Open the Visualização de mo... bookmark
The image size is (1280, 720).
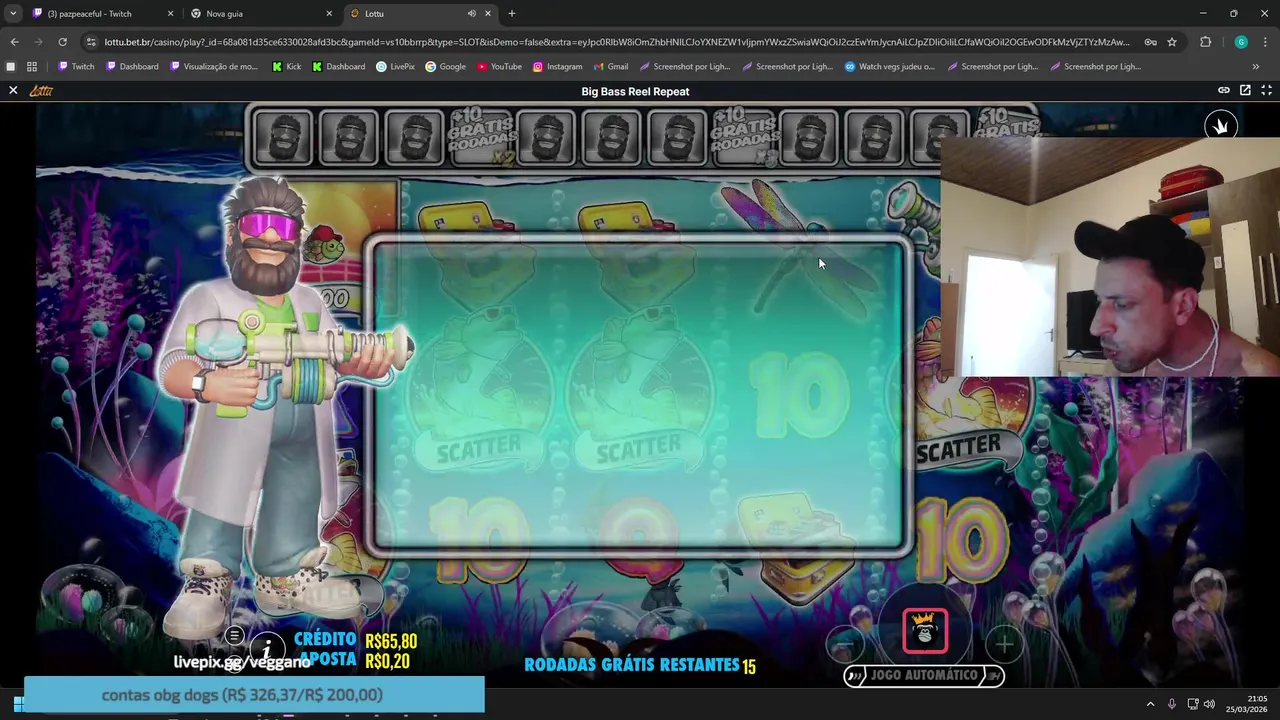pos(214,67)
